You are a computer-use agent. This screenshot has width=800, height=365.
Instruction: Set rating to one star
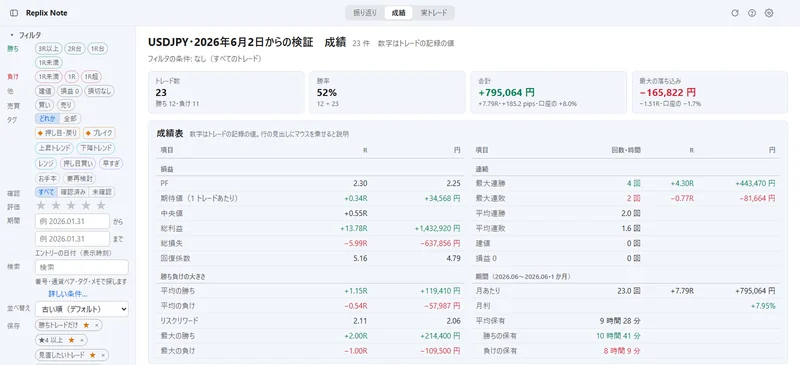coord(41,205)
